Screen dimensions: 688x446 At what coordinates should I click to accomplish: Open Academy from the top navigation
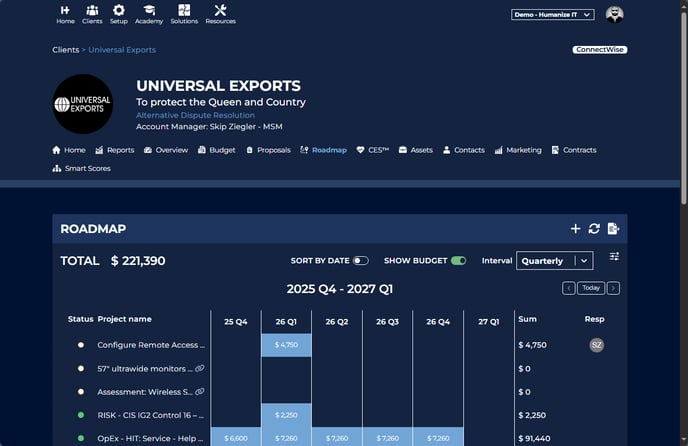(149, 14)
